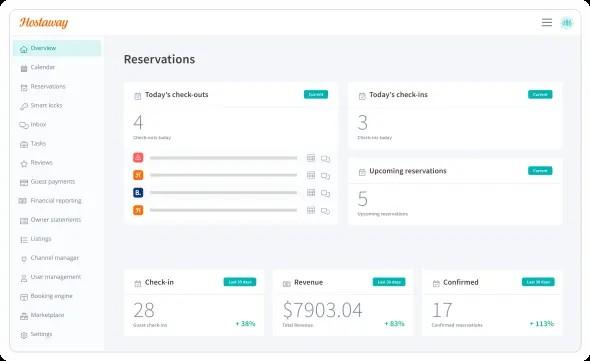The image size is (590, 361).
Task: Click the $7903.04 revenue value
Action: (322, 310)
